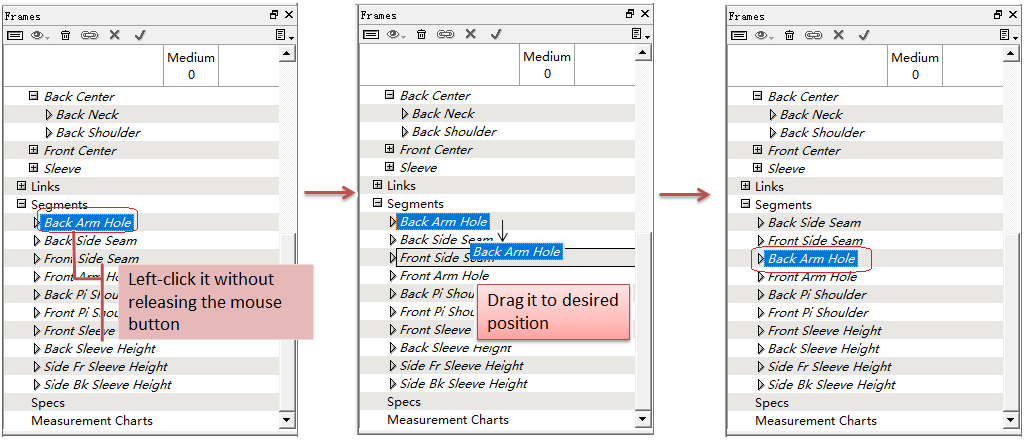Image resolution: width=1029 pixels, height=447 pixels.
Task: Click the checkmark apply icon in right Frames panel
Action: click(x=862, y=35)
